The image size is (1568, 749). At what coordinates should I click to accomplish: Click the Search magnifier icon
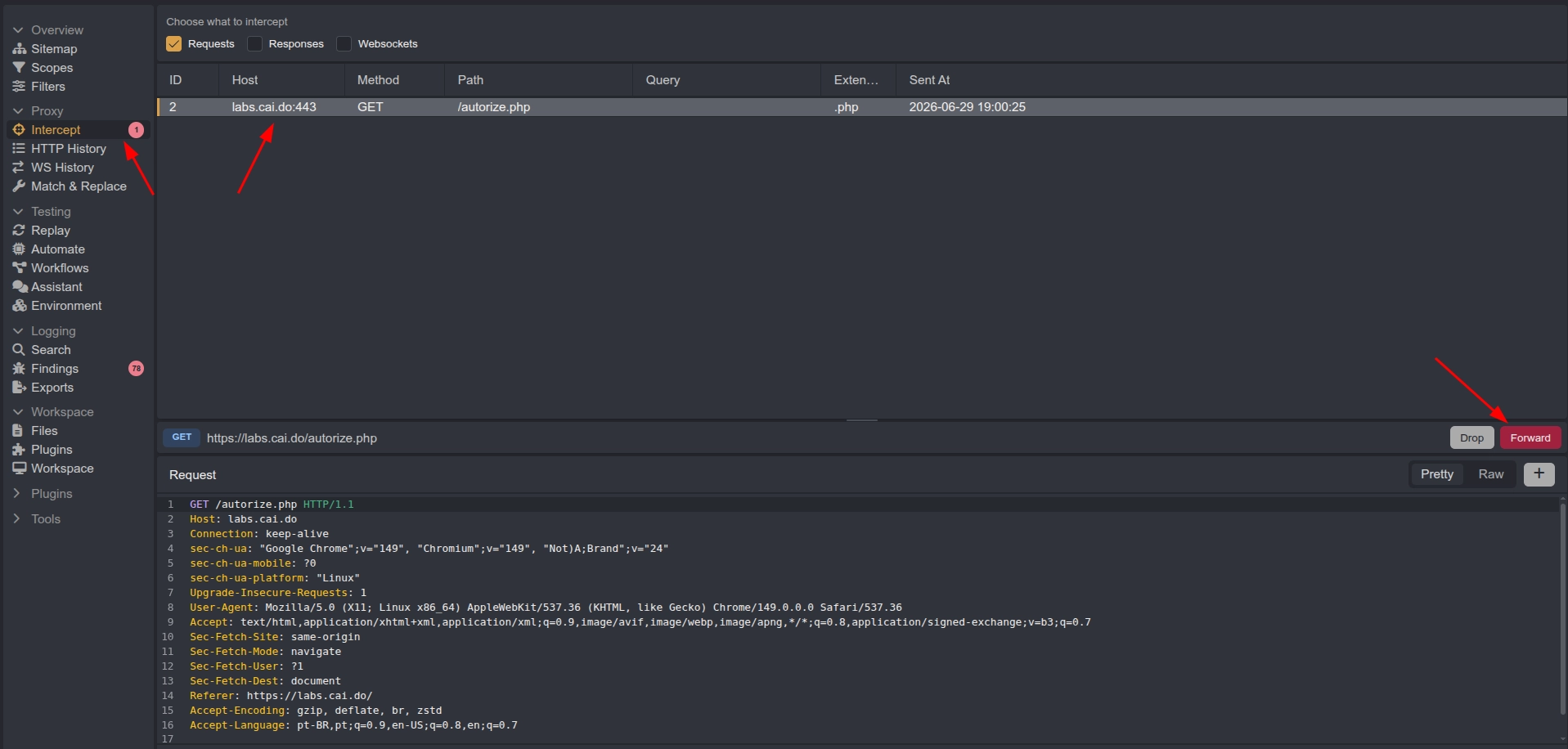click(19, 350)
